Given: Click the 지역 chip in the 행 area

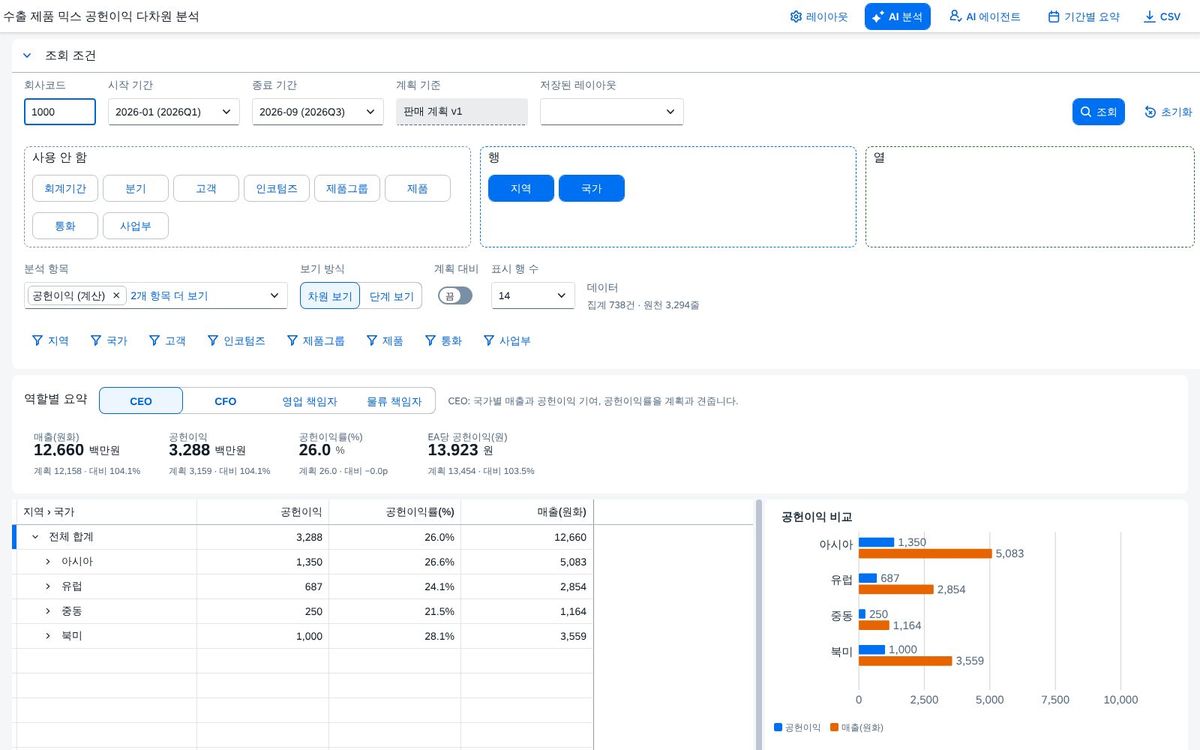Looking at the screenshot, I should (520, 188).
